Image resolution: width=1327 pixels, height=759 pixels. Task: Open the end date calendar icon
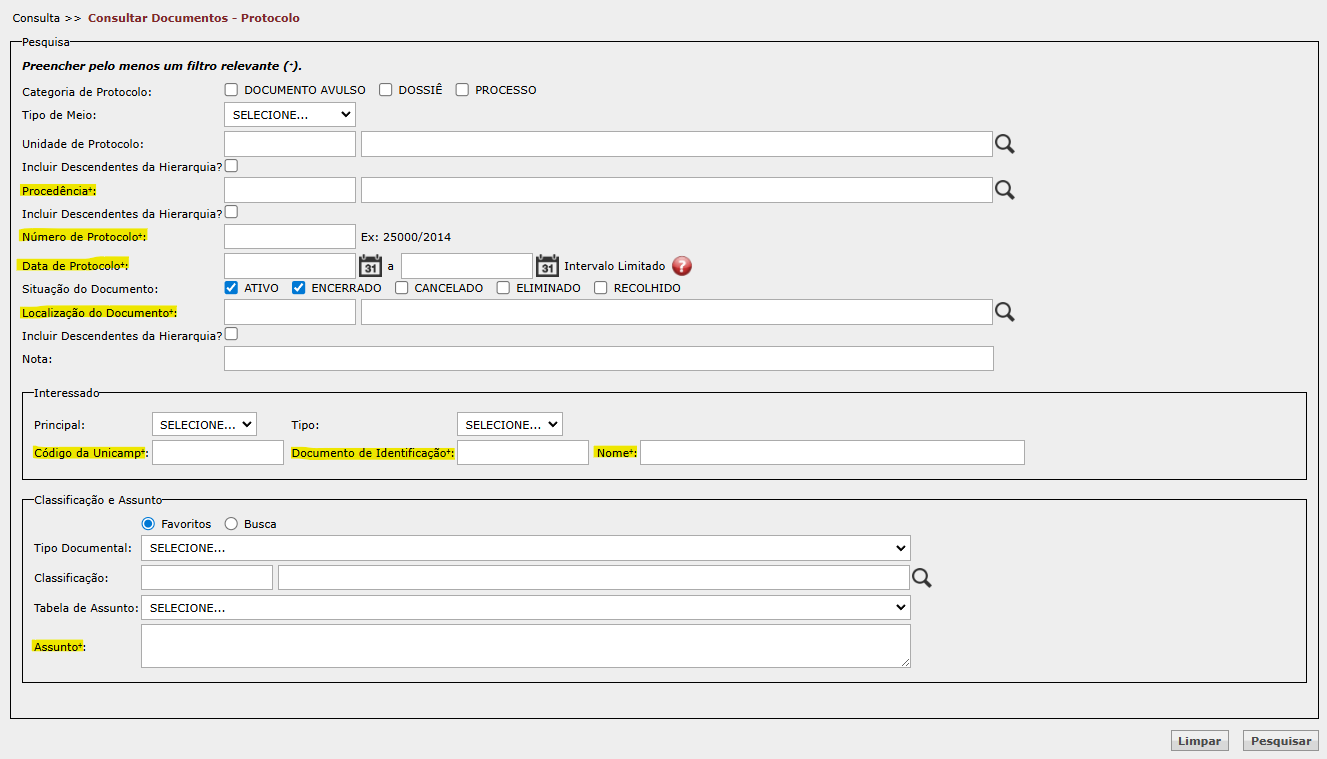(x=547, y=266)
